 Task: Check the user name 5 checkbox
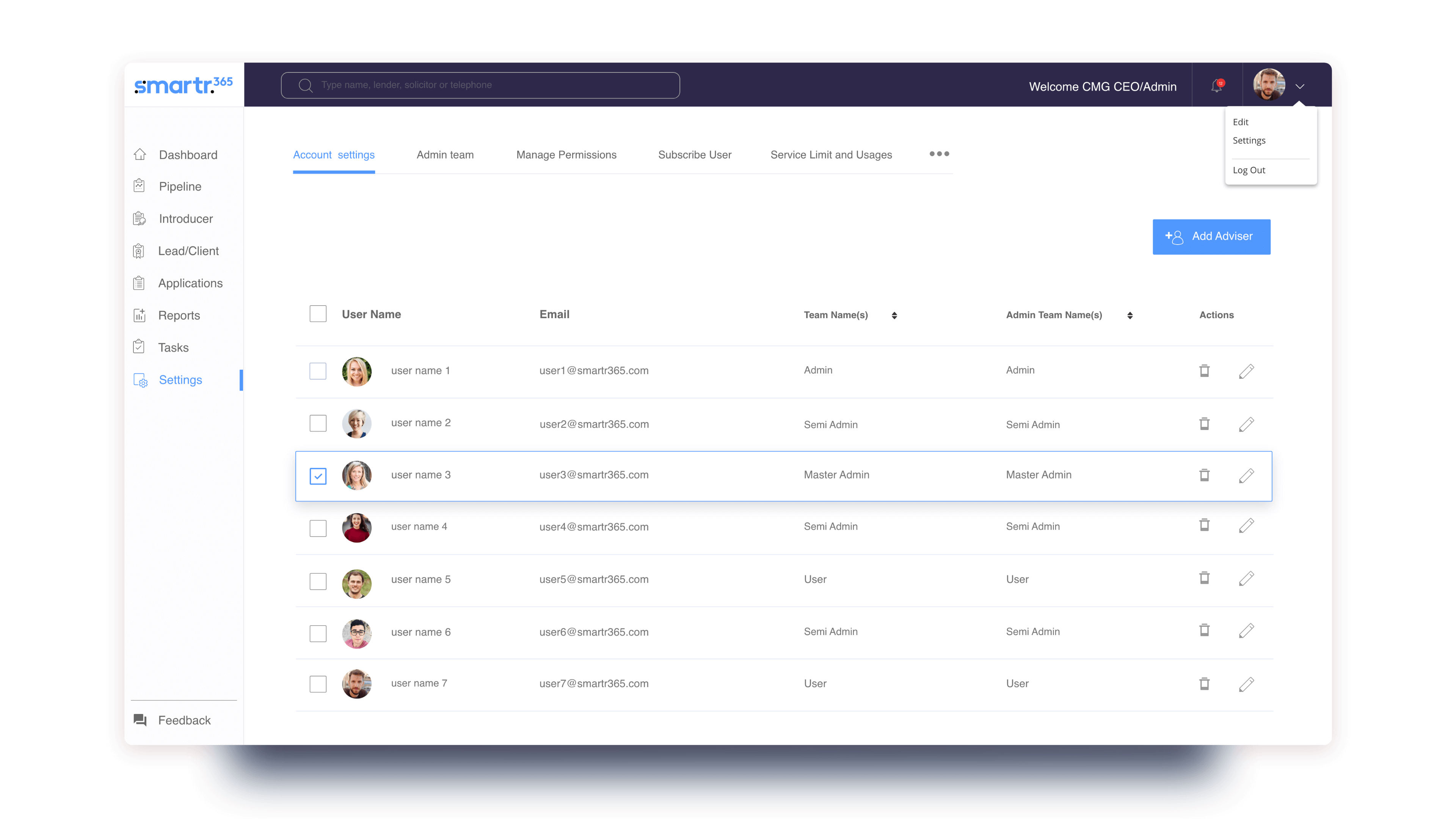point(318,581)
